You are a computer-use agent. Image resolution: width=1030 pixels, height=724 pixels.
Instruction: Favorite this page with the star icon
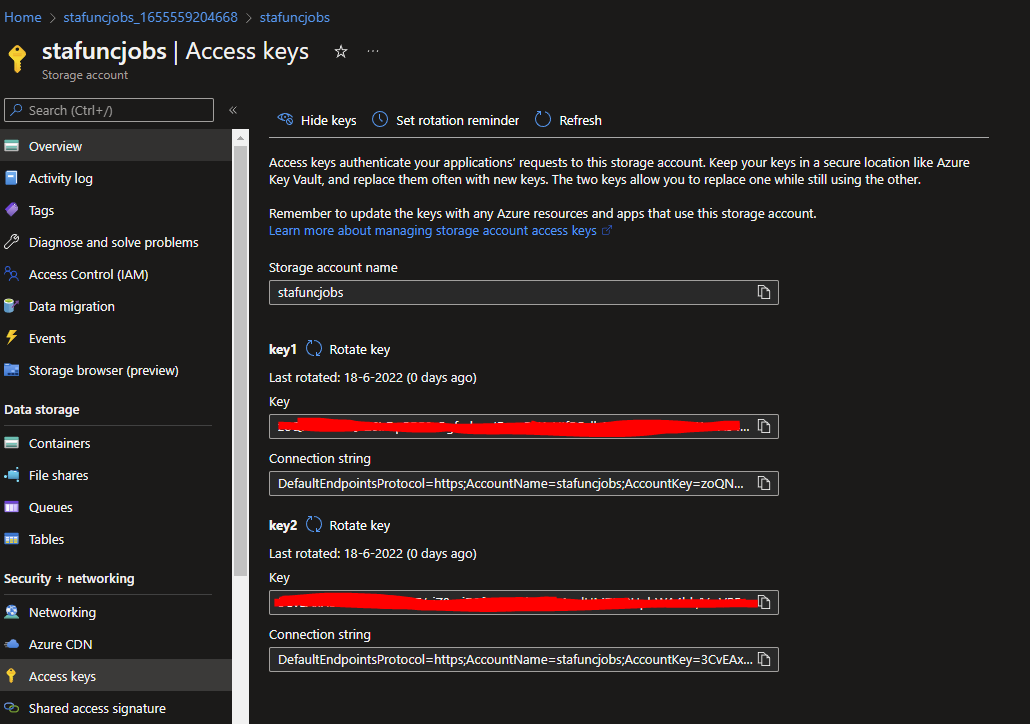pos(341,51)
